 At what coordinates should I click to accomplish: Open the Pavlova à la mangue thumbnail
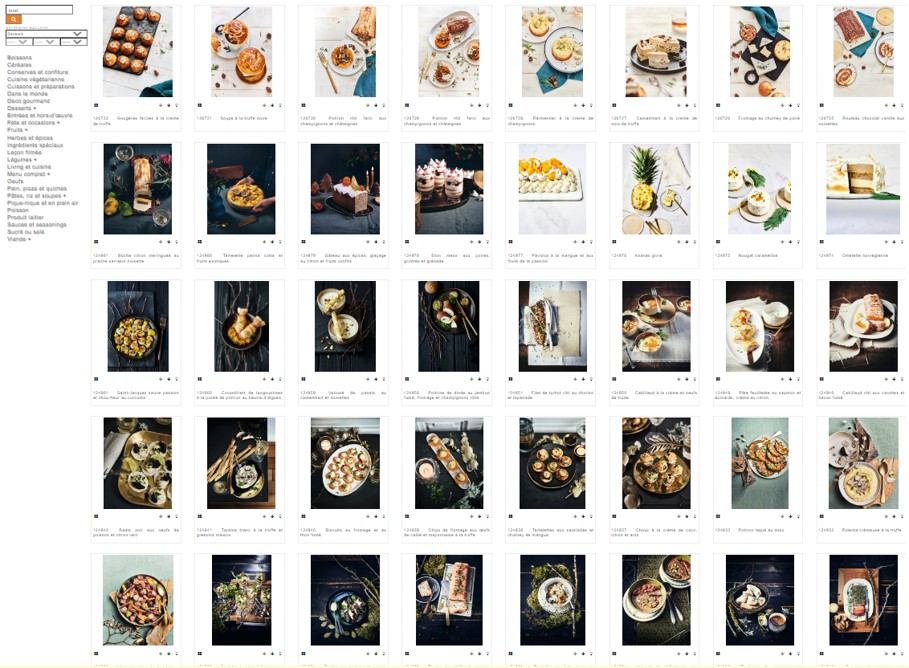pyautogui.click(x=552, y=189)
